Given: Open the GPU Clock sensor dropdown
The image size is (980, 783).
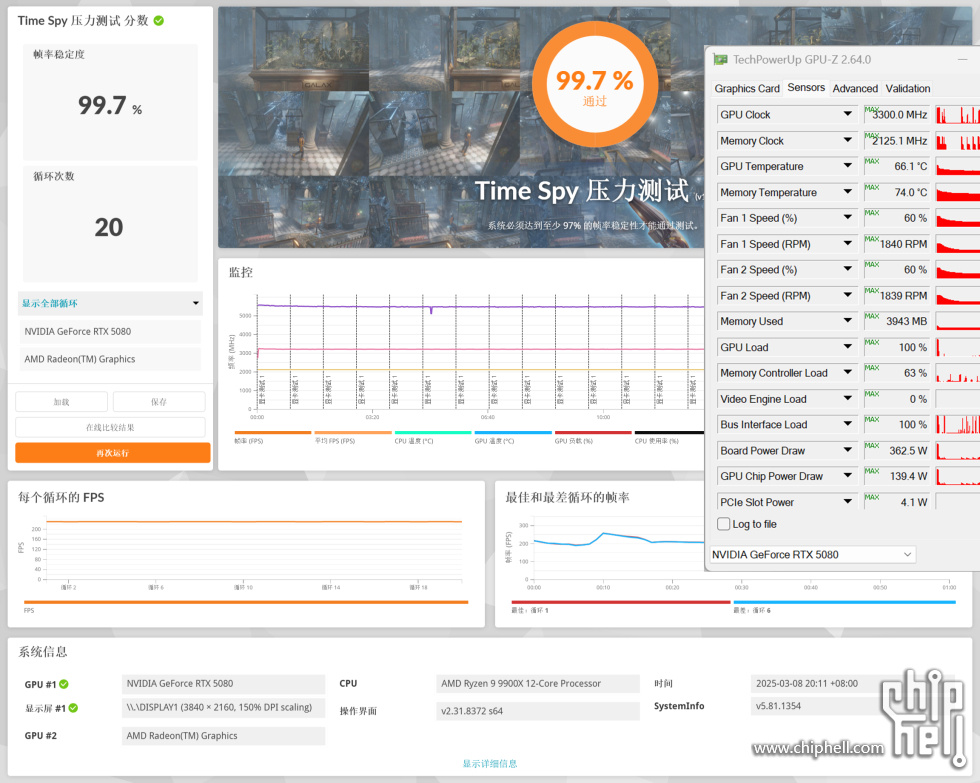Looking at the screenshot, I should (848, 114).
